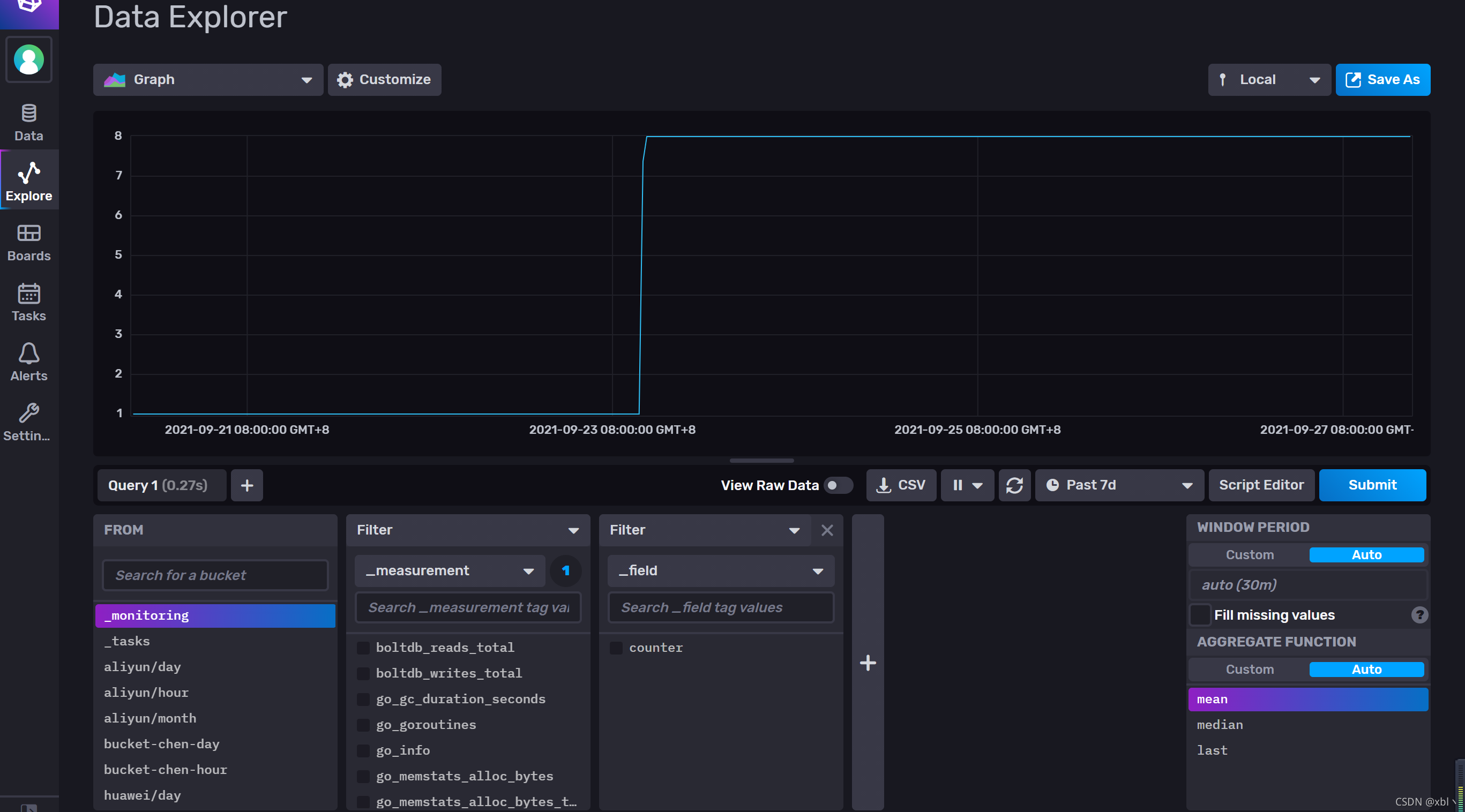Check go_goroutines measurement
1465x812 pixels.
click(x=363, y=725)
